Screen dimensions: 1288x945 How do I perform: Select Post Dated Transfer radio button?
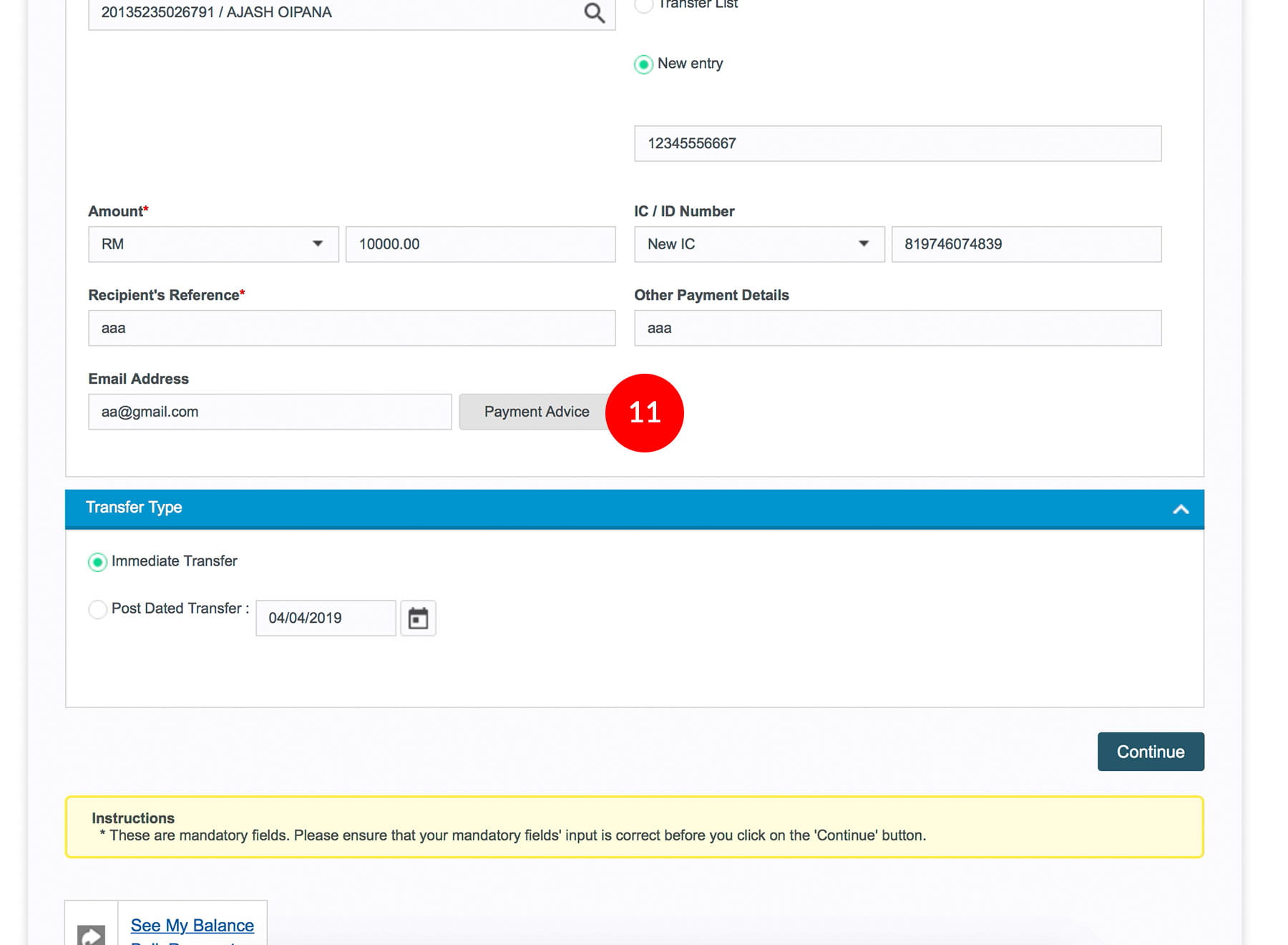point(98,609)
